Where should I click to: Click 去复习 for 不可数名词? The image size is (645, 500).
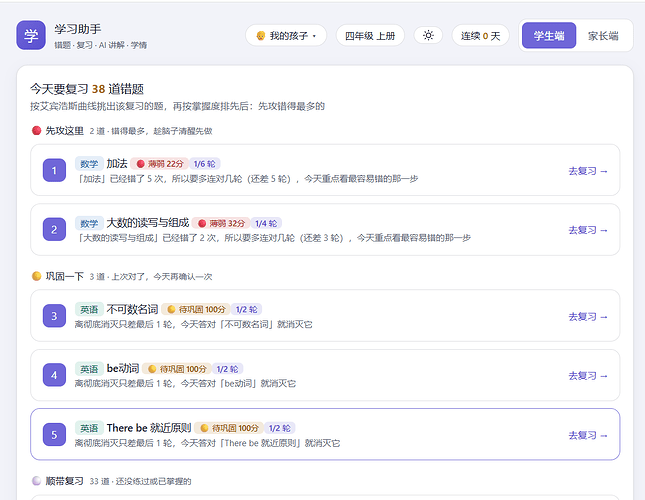(x=588, y=317)
